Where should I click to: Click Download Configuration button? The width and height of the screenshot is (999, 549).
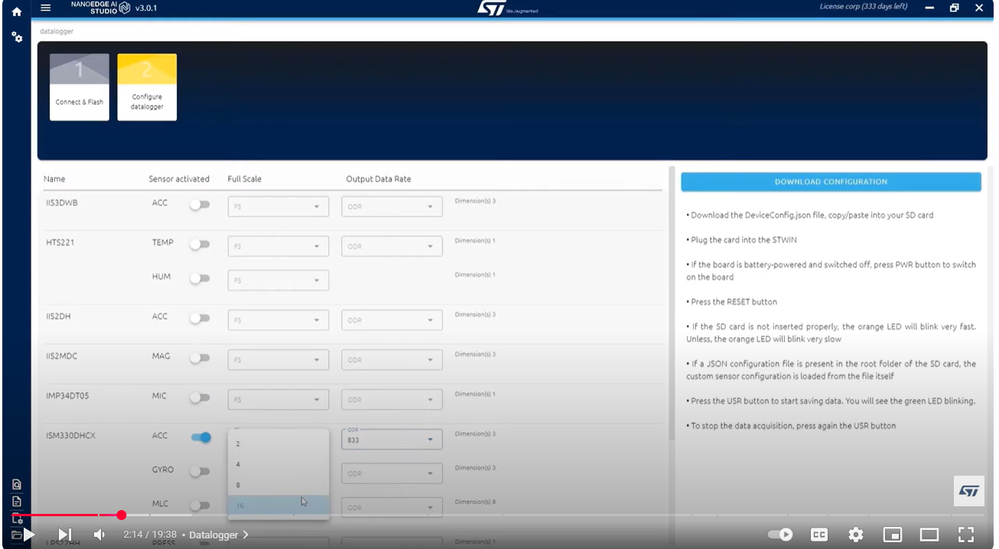pos(831,182)
